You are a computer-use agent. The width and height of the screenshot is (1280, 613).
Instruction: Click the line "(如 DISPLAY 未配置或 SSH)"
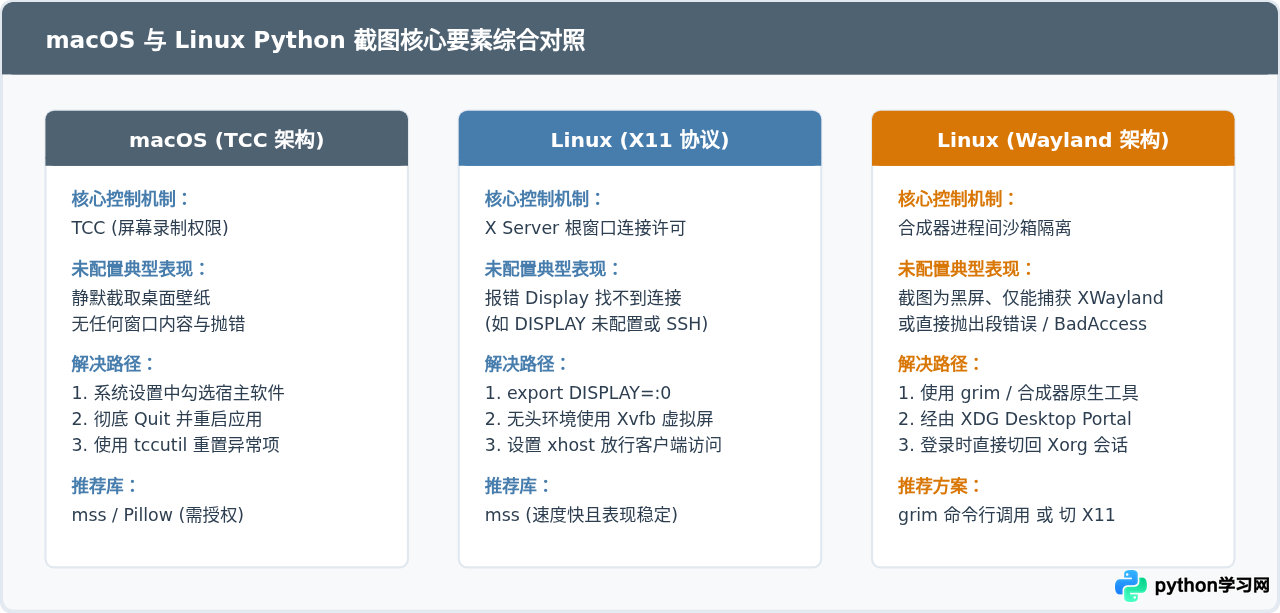[x=596, y=324]
